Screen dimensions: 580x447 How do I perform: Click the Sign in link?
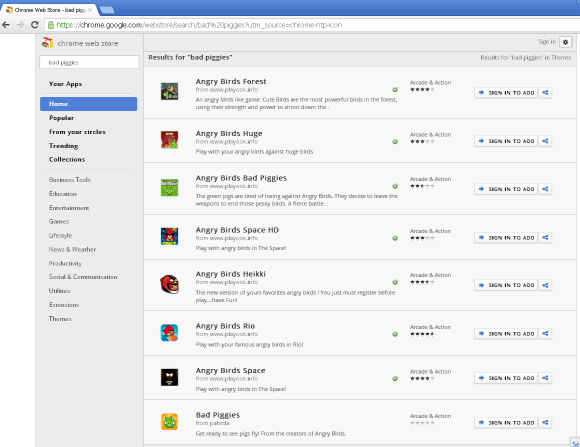coord(547,42)
